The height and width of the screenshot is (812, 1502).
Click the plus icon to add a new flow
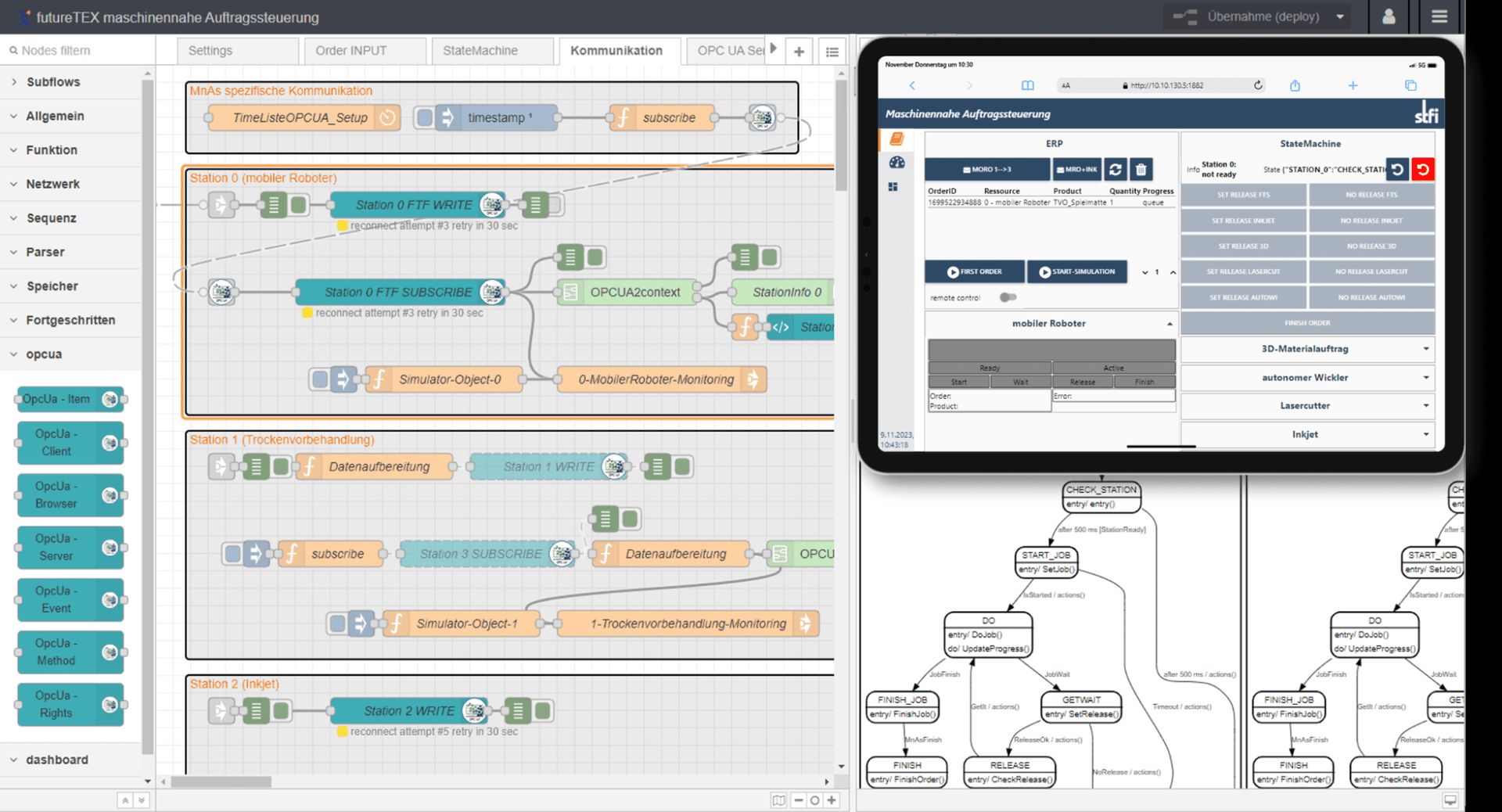[798, 51]
